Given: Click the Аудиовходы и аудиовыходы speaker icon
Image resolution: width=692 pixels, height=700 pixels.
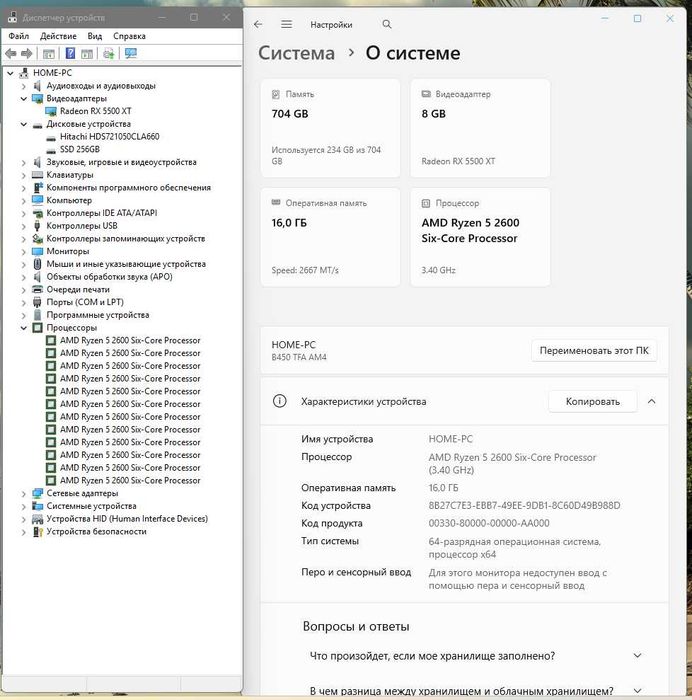Looking at the screenshot, I should tap(38, 86).
